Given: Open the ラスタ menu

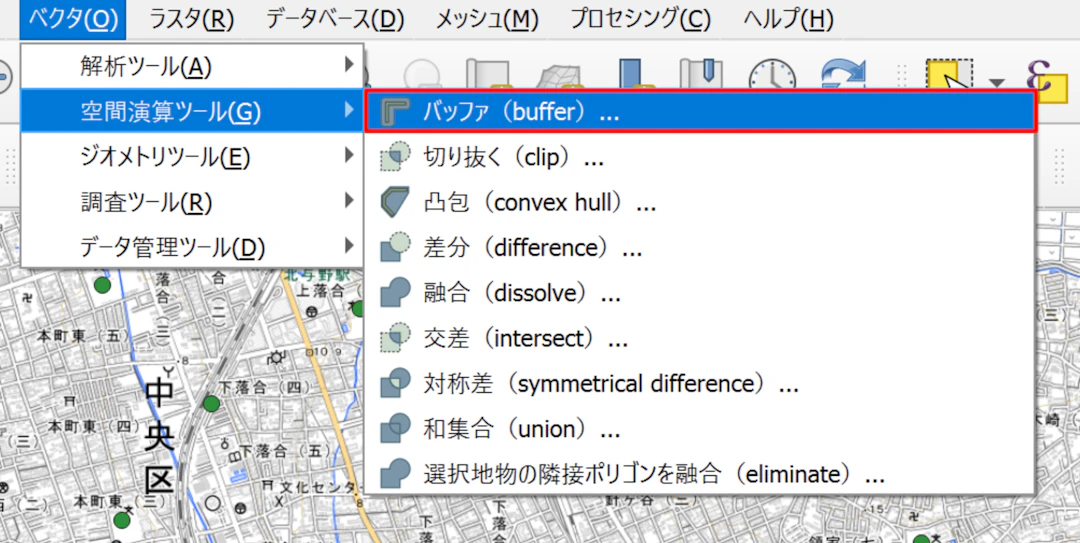Looking at the screenshot, I should point(191,18).
